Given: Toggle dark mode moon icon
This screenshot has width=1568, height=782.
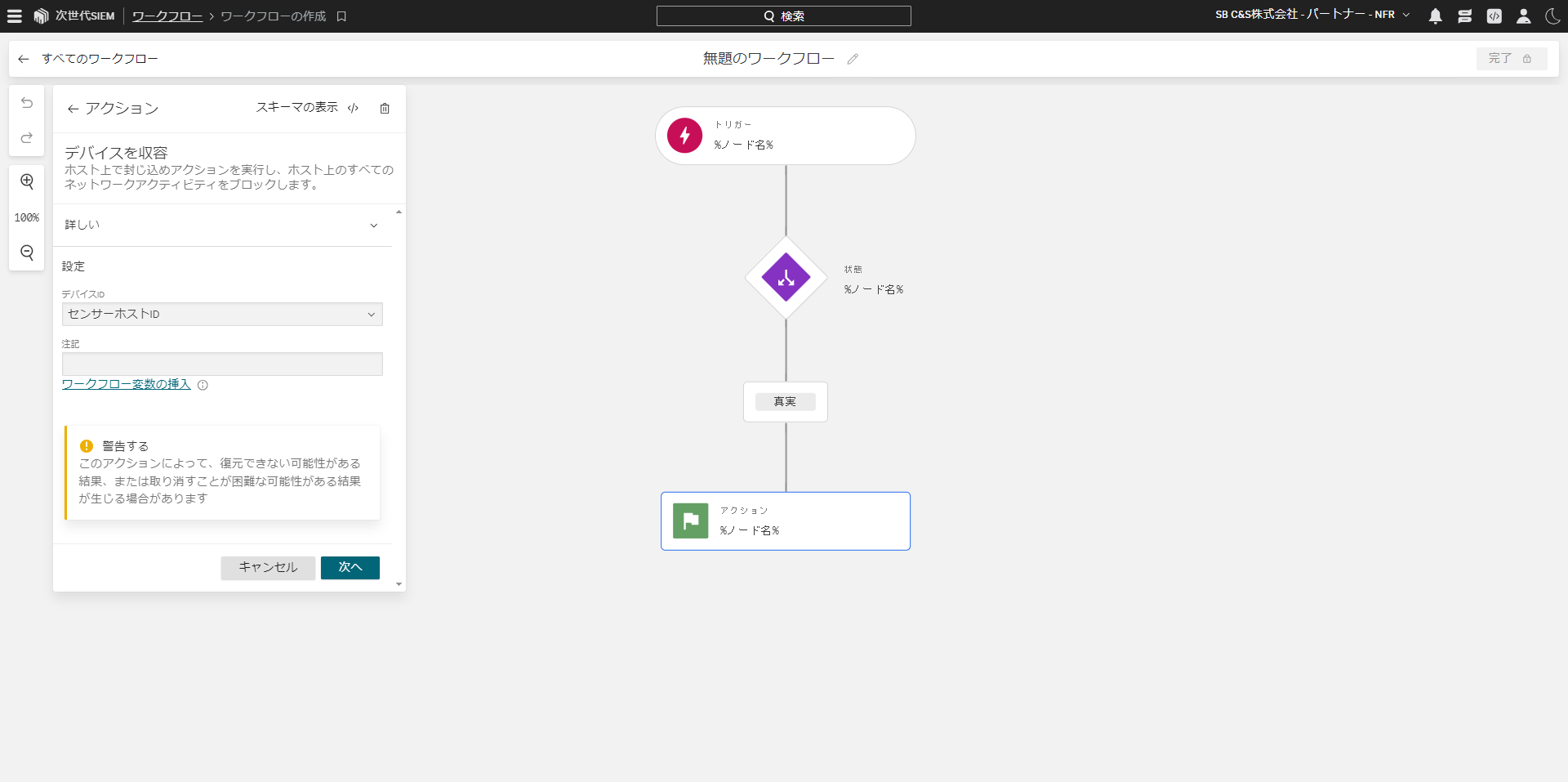Looking at the screenshot, I should pyautogui.click(x=1552, y=16).
